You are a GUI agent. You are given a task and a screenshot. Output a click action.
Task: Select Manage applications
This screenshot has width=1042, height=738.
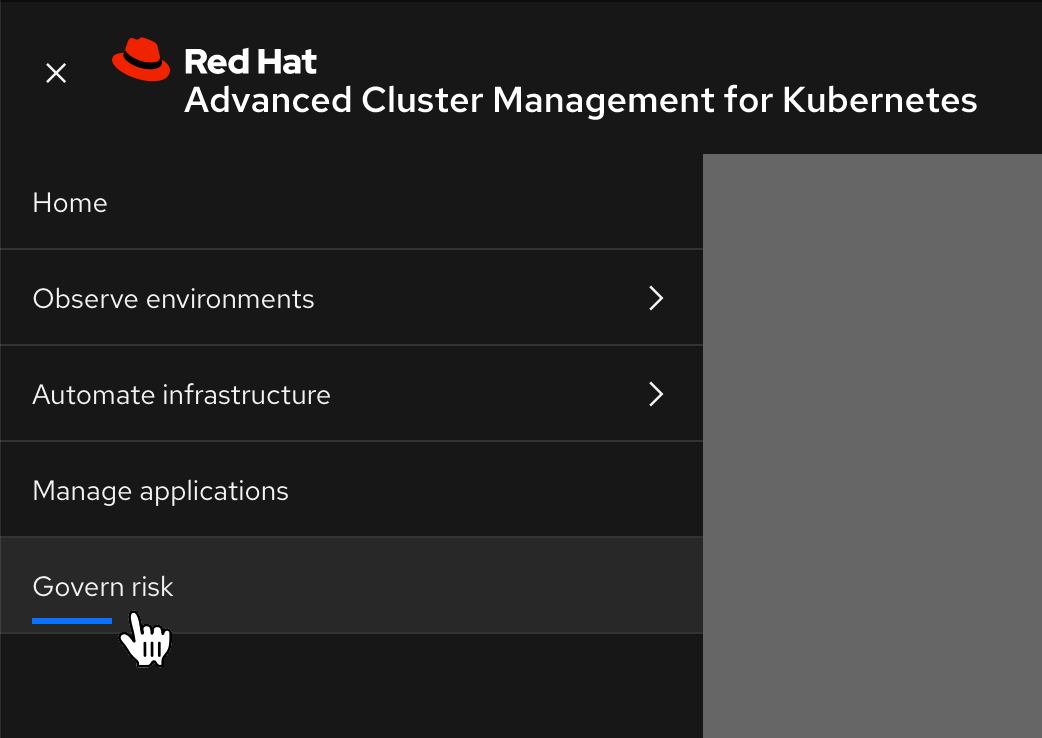(160, 490)
